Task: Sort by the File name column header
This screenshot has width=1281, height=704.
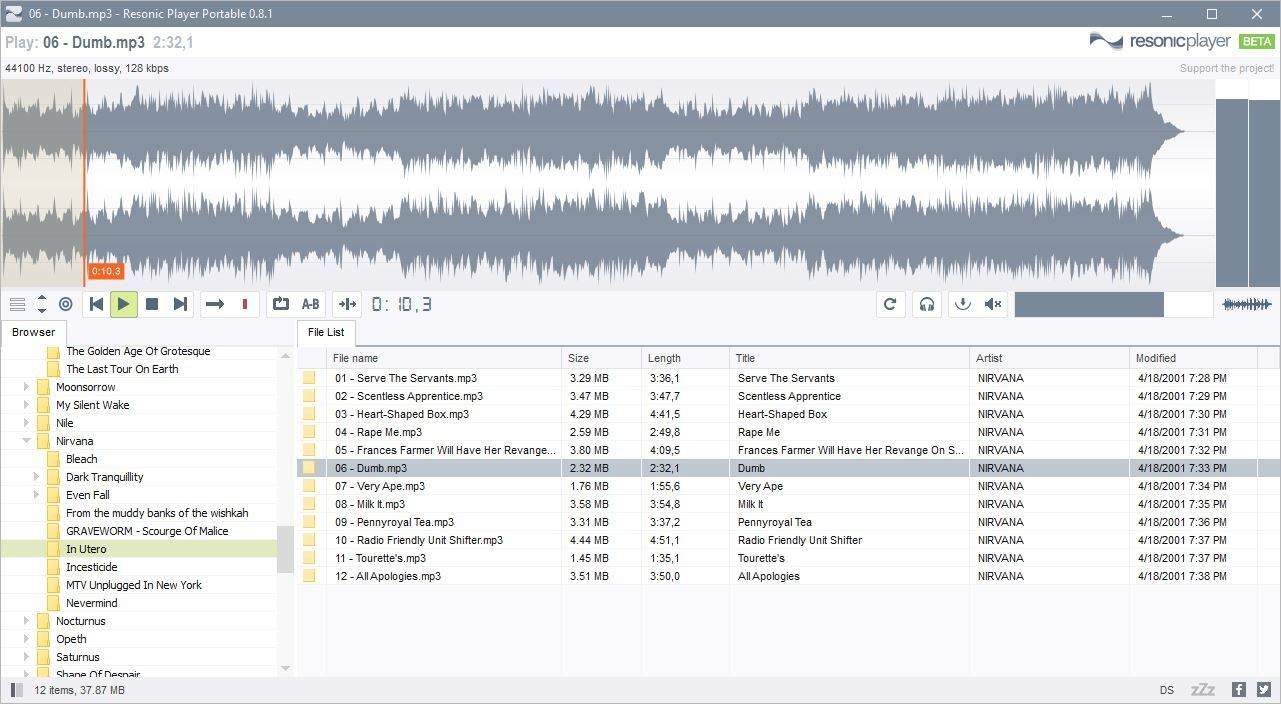Action: point(444,358)
